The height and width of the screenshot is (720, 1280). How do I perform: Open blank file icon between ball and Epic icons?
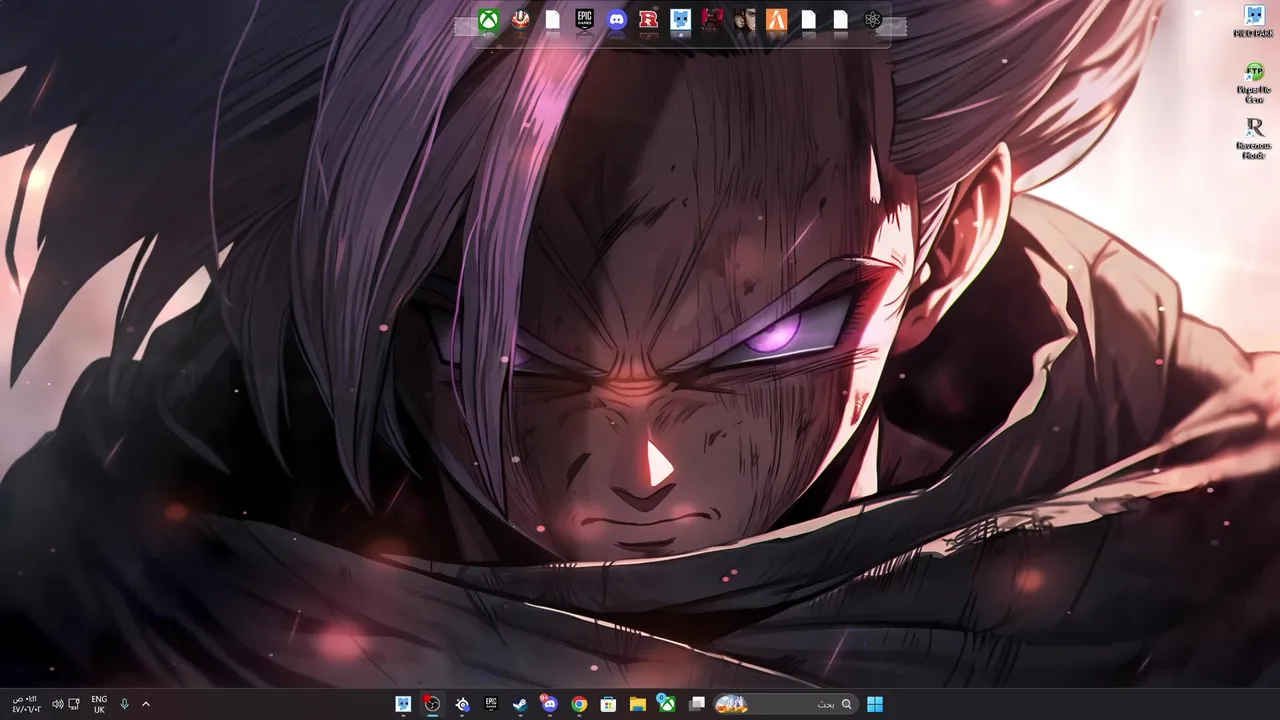click(552, 20)
